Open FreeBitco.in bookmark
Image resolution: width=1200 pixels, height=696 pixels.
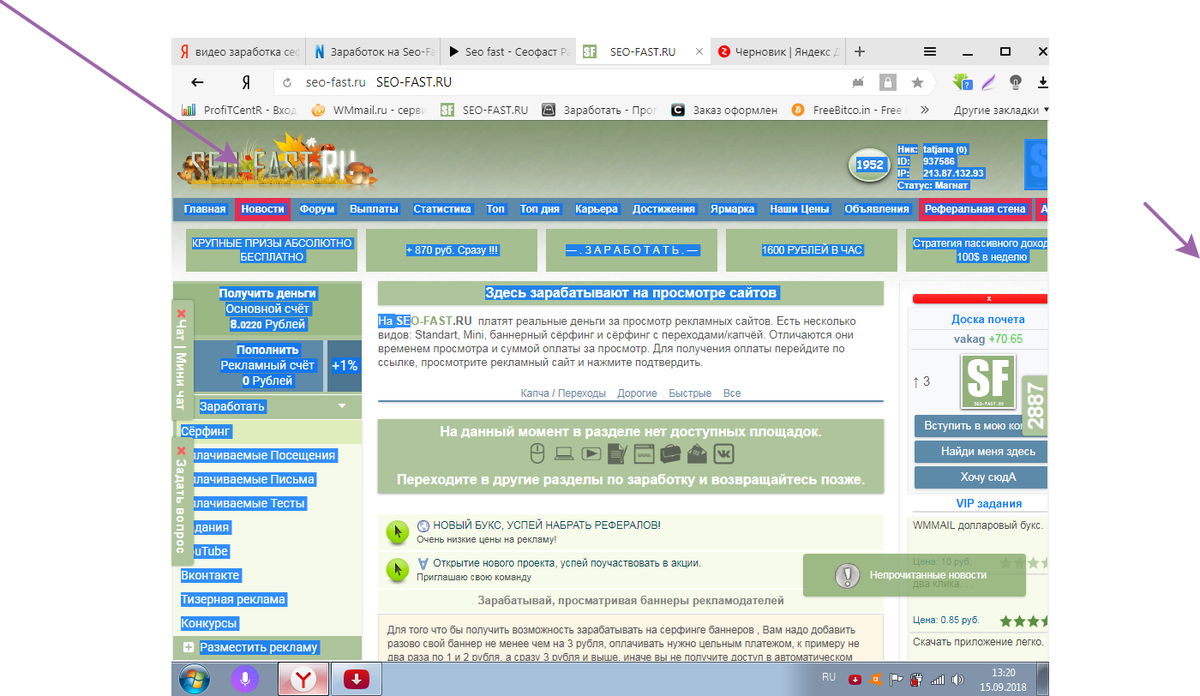click(847, 110)
